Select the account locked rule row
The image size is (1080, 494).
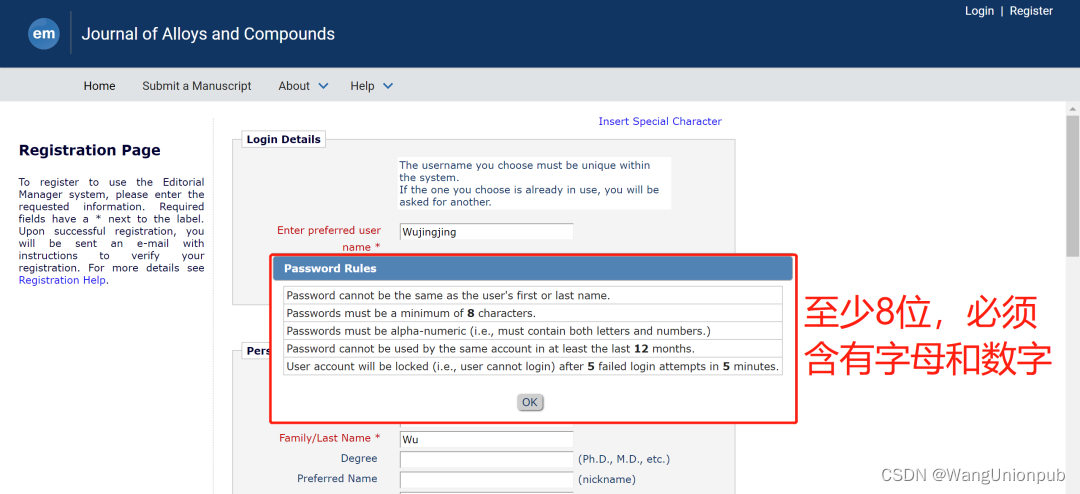(533, 367)
